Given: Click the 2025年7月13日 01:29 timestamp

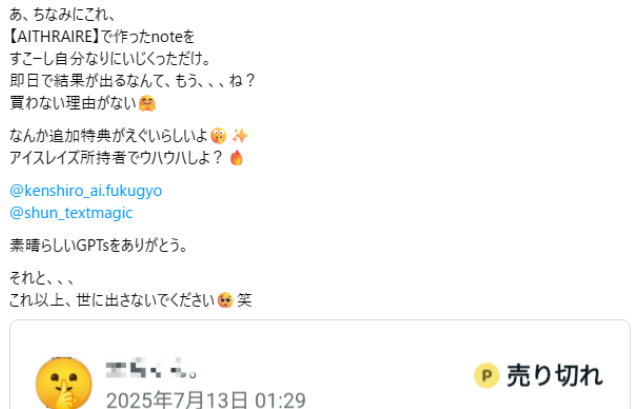Looking at the screenshot, I should [206, 401].
